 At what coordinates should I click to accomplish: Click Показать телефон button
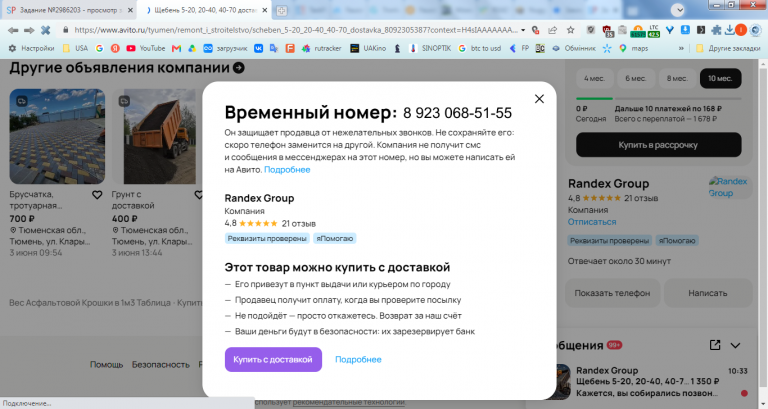(x=612, y=293)
